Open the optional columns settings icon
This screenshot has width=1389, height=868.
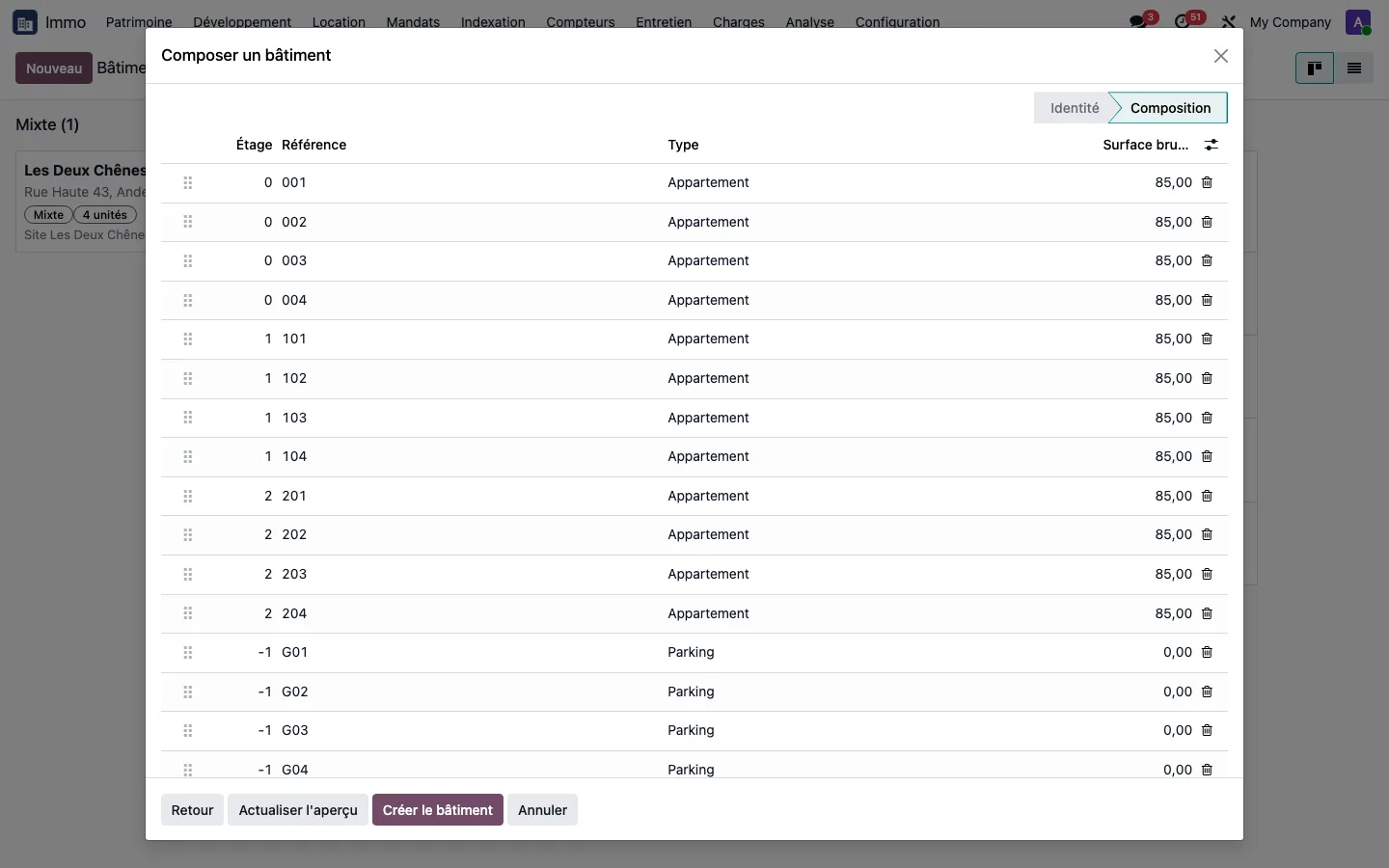[x=1212, y=145]
